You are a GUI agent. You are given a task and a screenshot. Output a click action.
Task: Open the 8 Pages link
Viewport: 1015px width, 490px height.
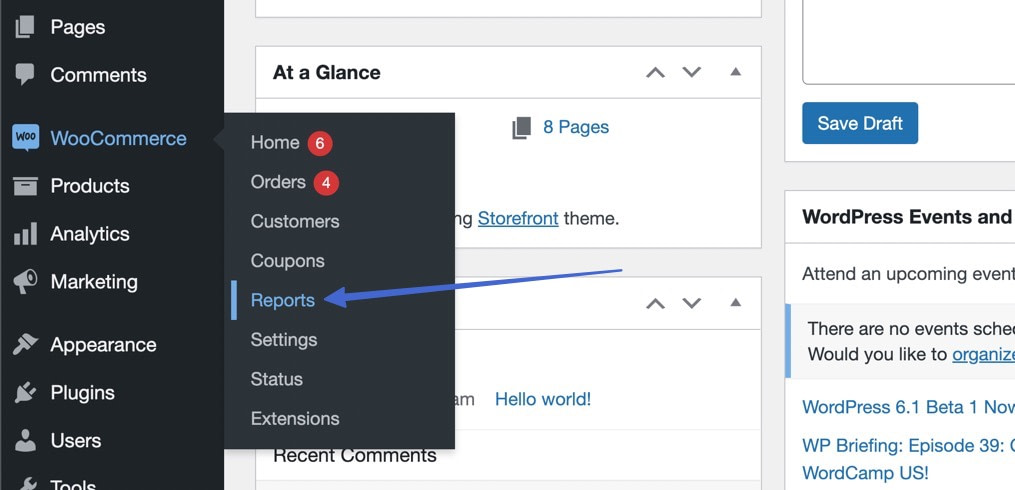pos(575,127)
